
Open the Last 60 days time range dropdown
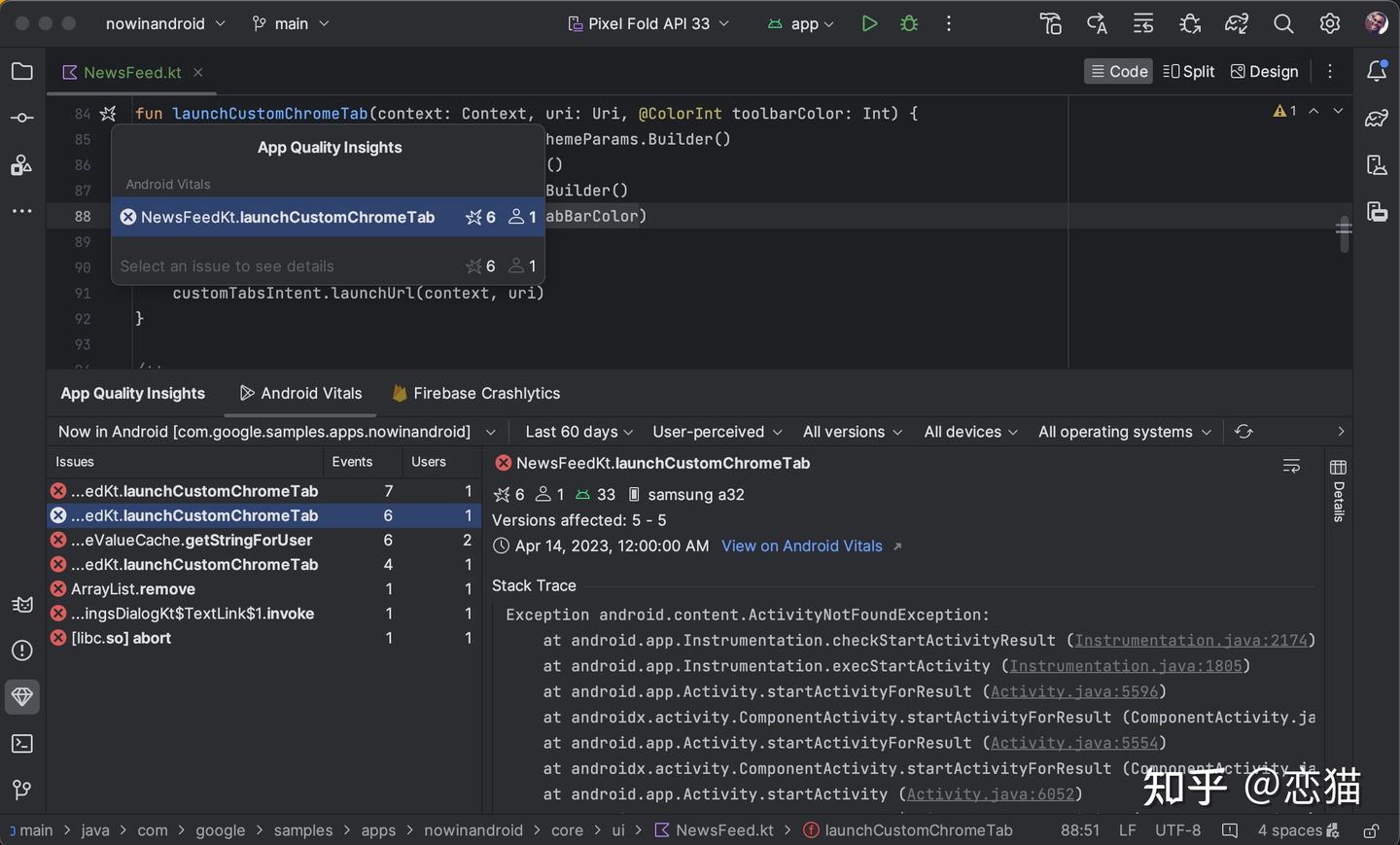pos(579,432)
